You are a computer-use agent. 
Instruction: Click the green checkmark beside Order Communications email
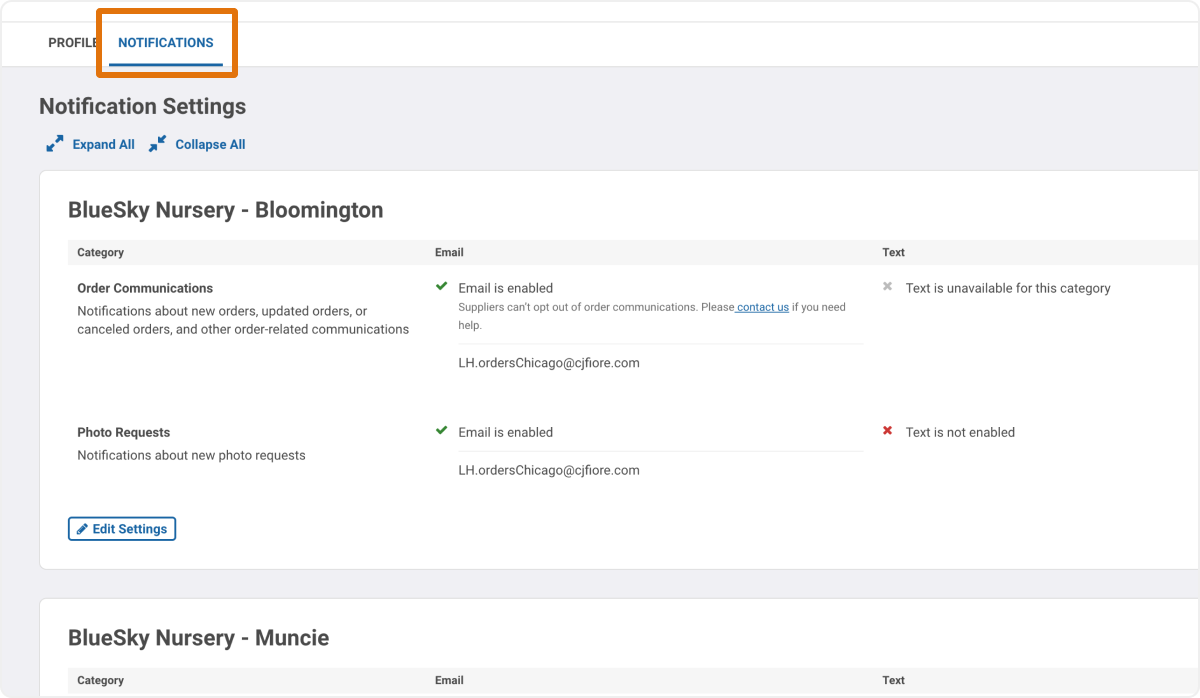pos(441,287)
